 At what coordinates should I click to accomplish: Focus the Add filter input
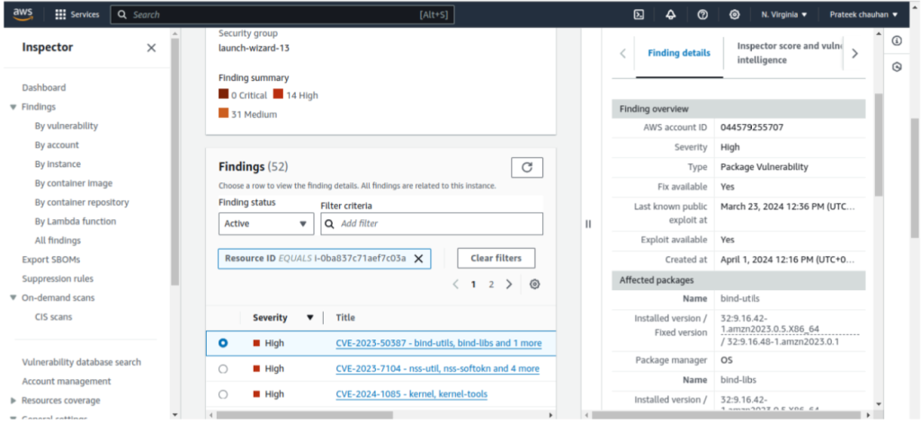click(432, 224)
